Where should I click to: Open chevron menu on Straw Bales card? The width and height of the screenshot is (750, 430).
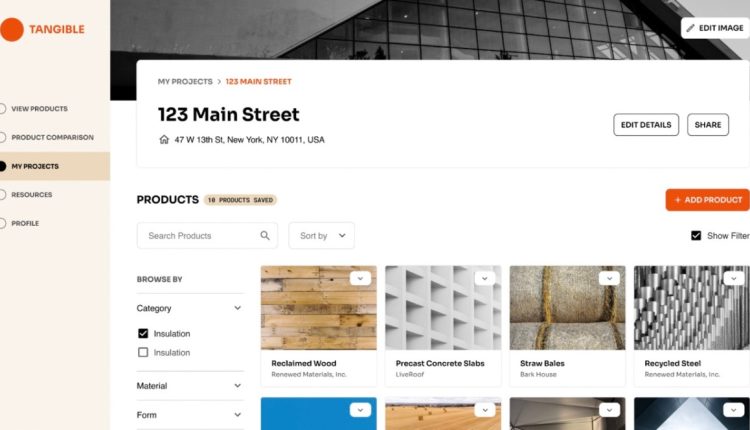coord(609,278)
